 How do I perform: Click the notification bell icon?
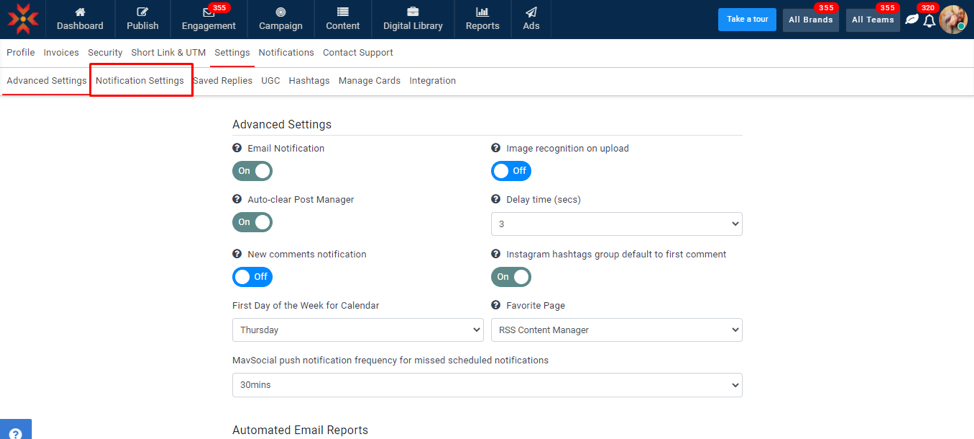929,21
